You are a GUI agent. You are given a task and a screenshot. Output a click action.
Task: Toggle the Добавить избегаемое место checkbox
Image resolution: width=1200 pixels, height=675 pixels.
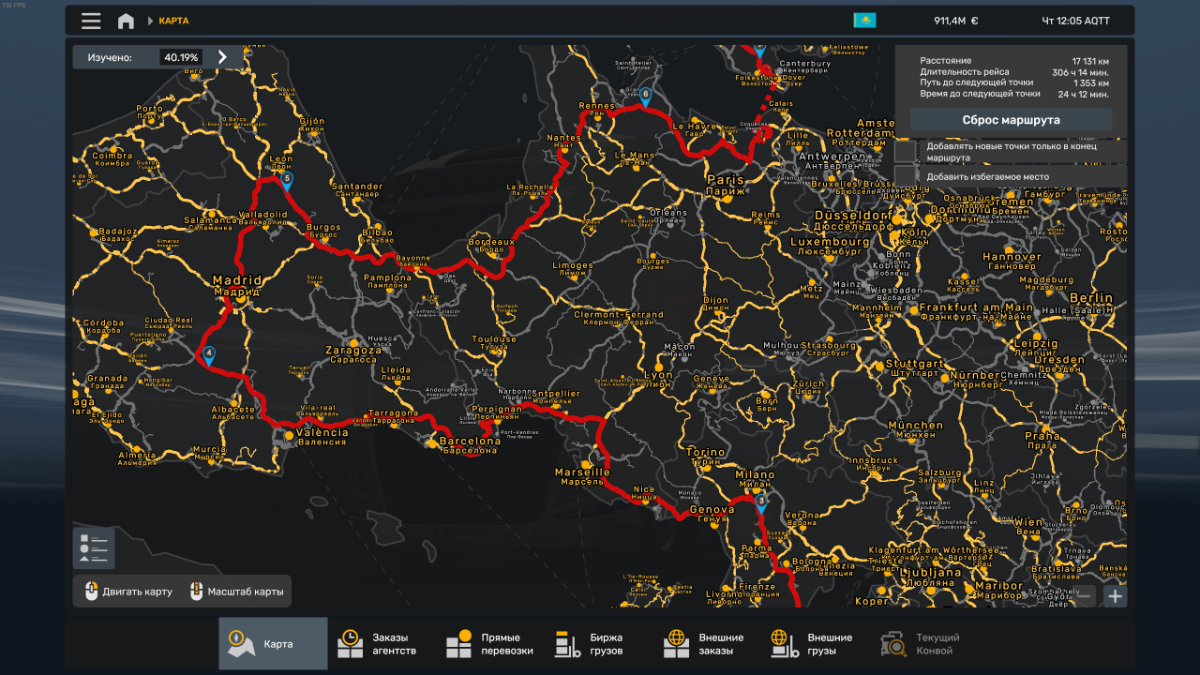905,176
